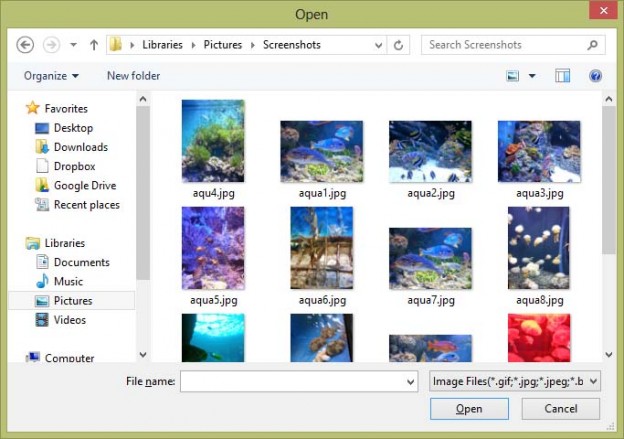624x439 pixels.
Task: Toggle the preview pane icon
Action: point(563,76)
